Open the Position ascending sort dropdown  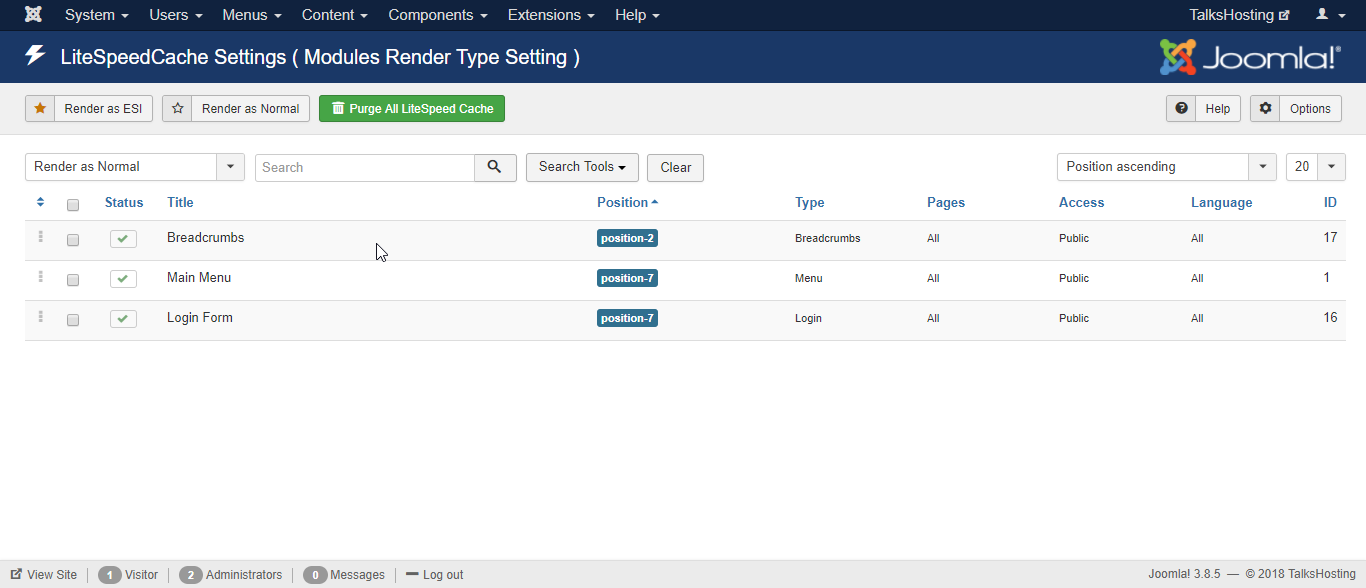coord(1167,167)
